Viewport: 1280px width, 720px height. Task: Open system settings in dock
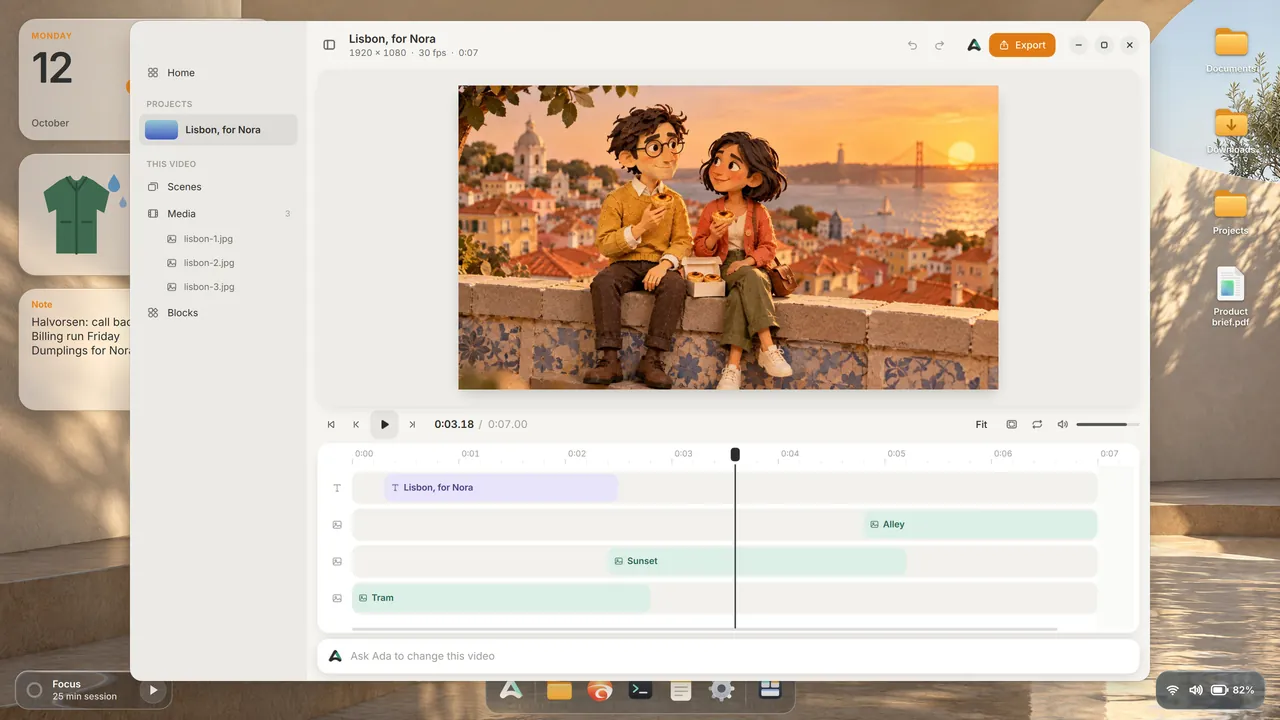(722, 690)
